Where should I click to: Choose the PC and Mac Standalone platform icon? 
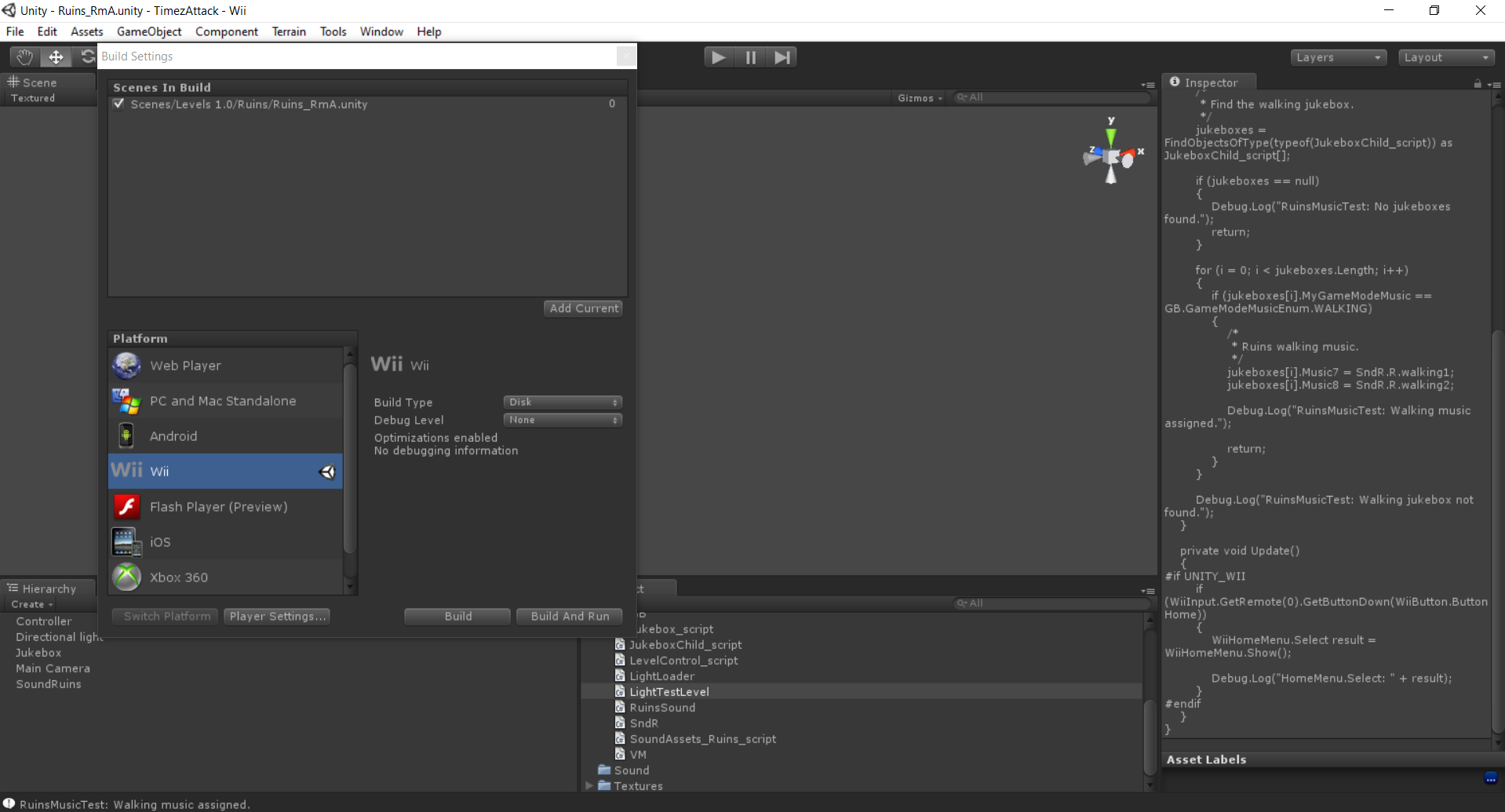(x=126, y=401)
